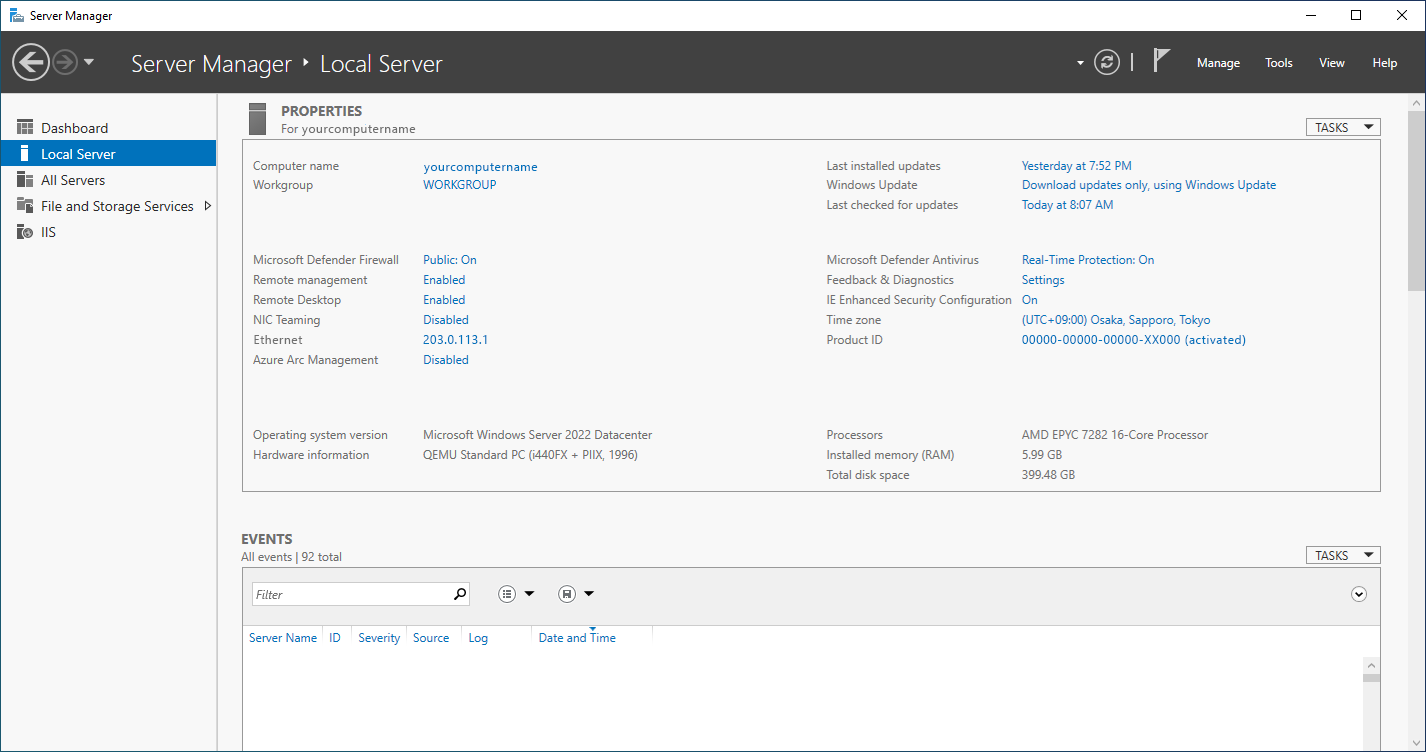The height and width of the screenshot is (752, 1426).
Task: Click the query settings icon in Events
Action: (508, 593)
